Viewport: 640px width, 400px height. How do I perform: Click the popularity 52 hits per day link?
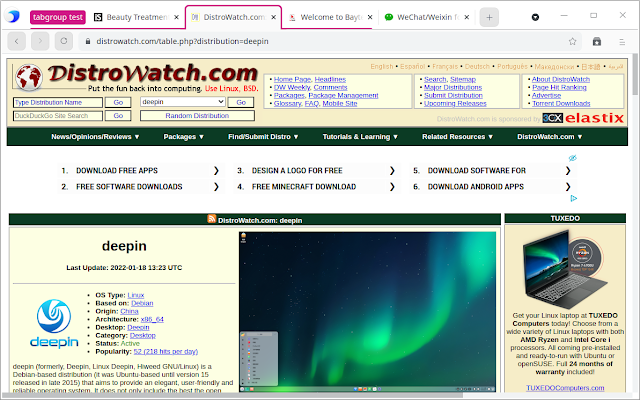click(x=165, y=351)
